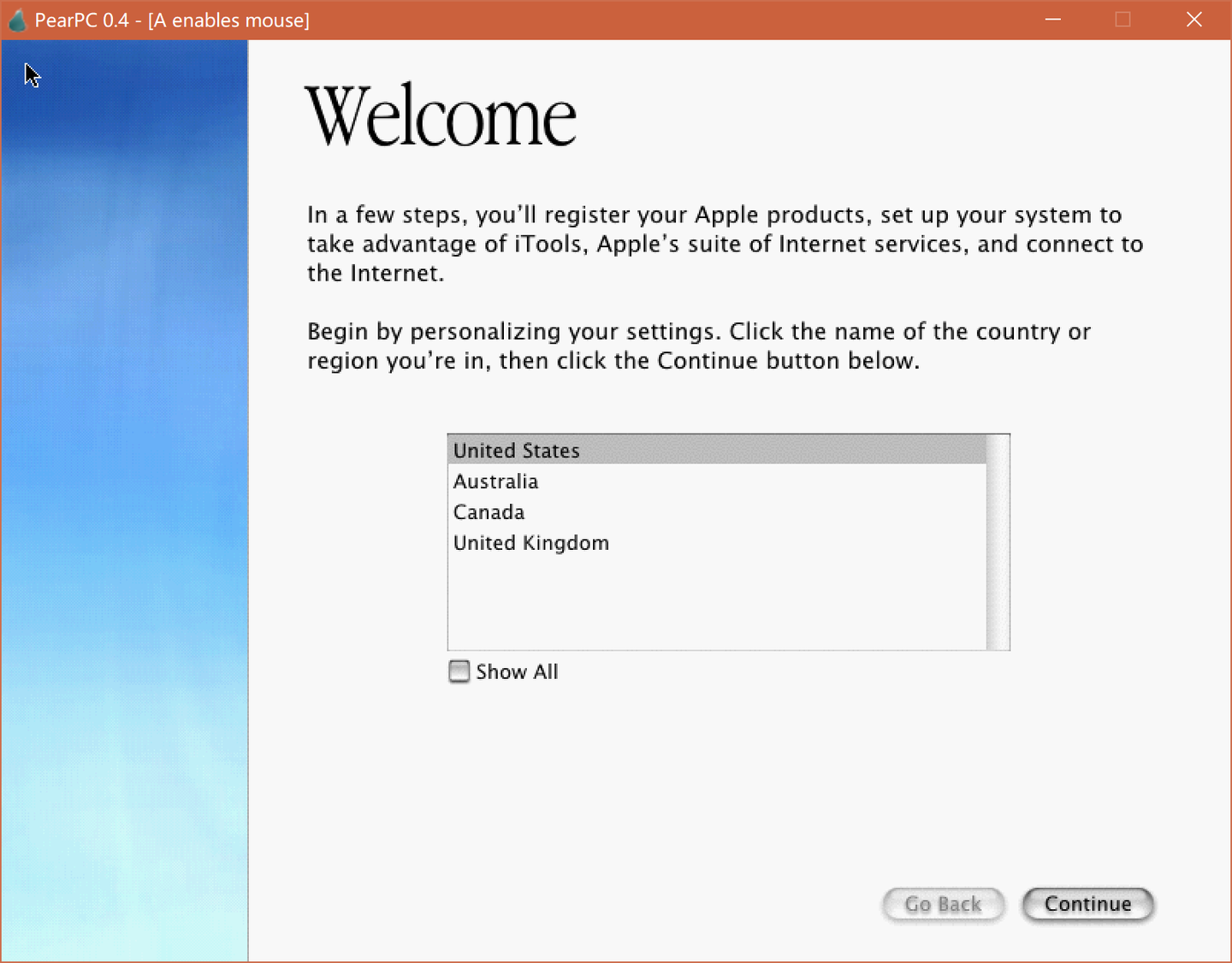Viewport: 1232px width, 963px height.
Task: Enable the Show All checkbox
Action: [x=459, y=671]
